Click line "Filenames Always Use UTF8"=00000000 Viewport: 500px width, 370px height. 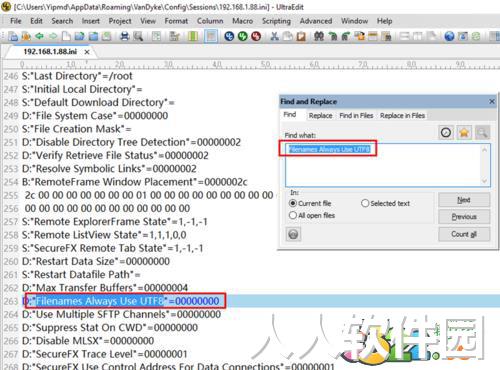point(121,301)
